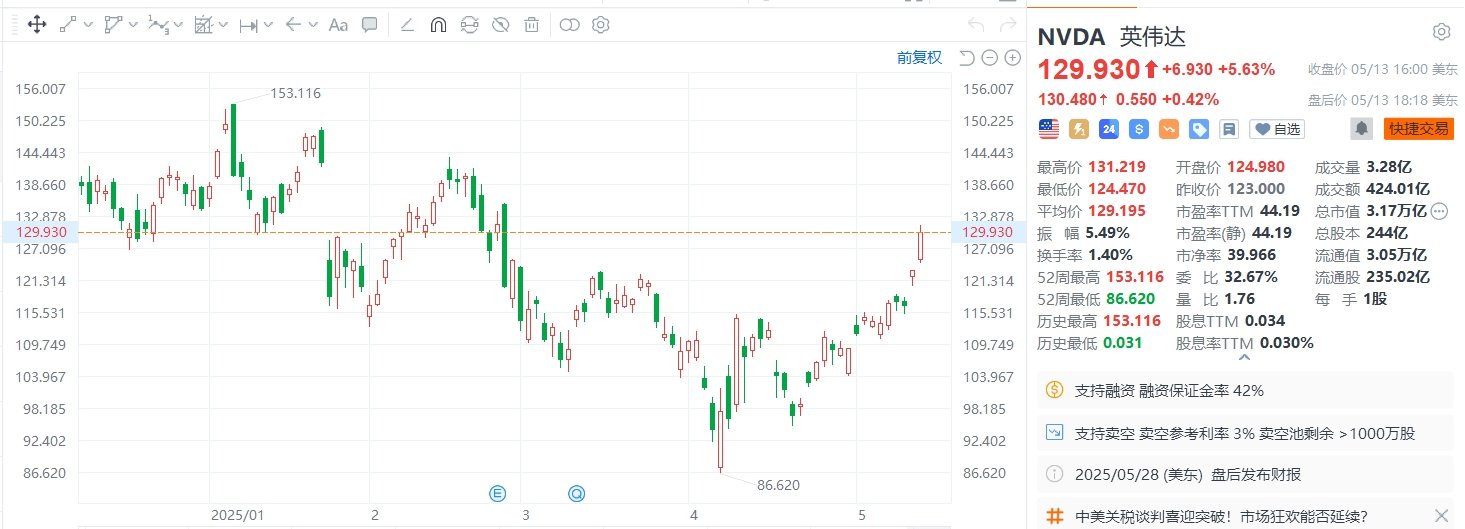Select the polygon shape drawing tool
1465x529 pixels.
(x=113, y=24)
